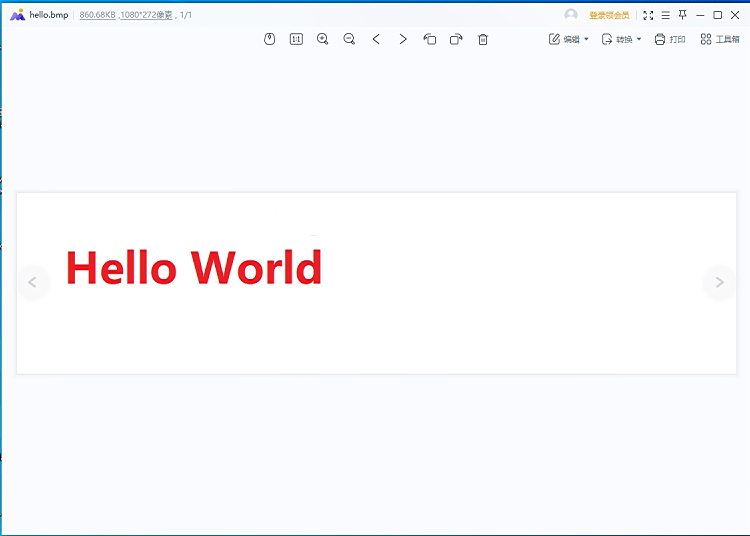Go to next image in toolbar

click(x=403, y=39)
